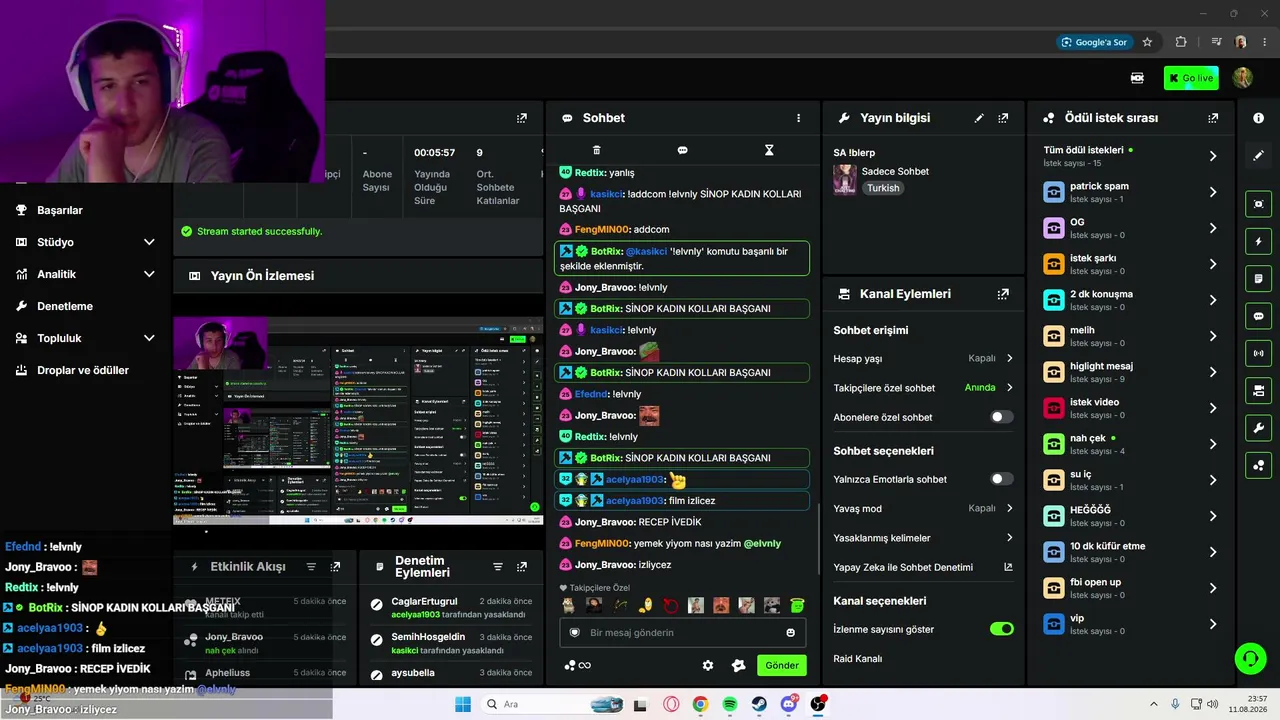Viewport: 1280px width, 720px height.
Task: Filter the Denetim Eylemleri panel
Action: pos(498,567)
